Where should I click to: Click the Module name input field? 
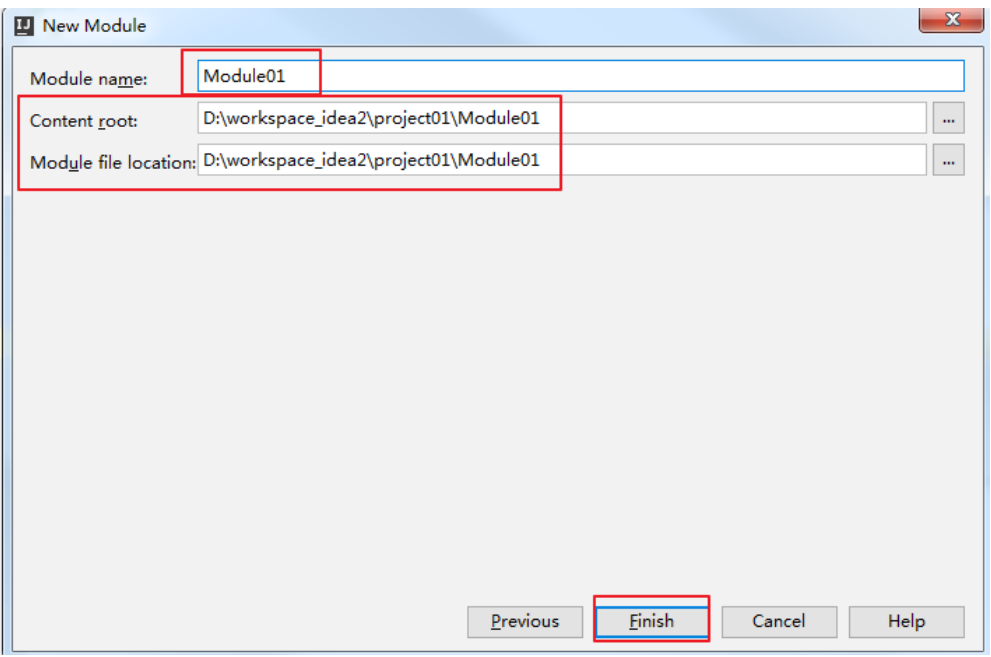pos(580,76)
